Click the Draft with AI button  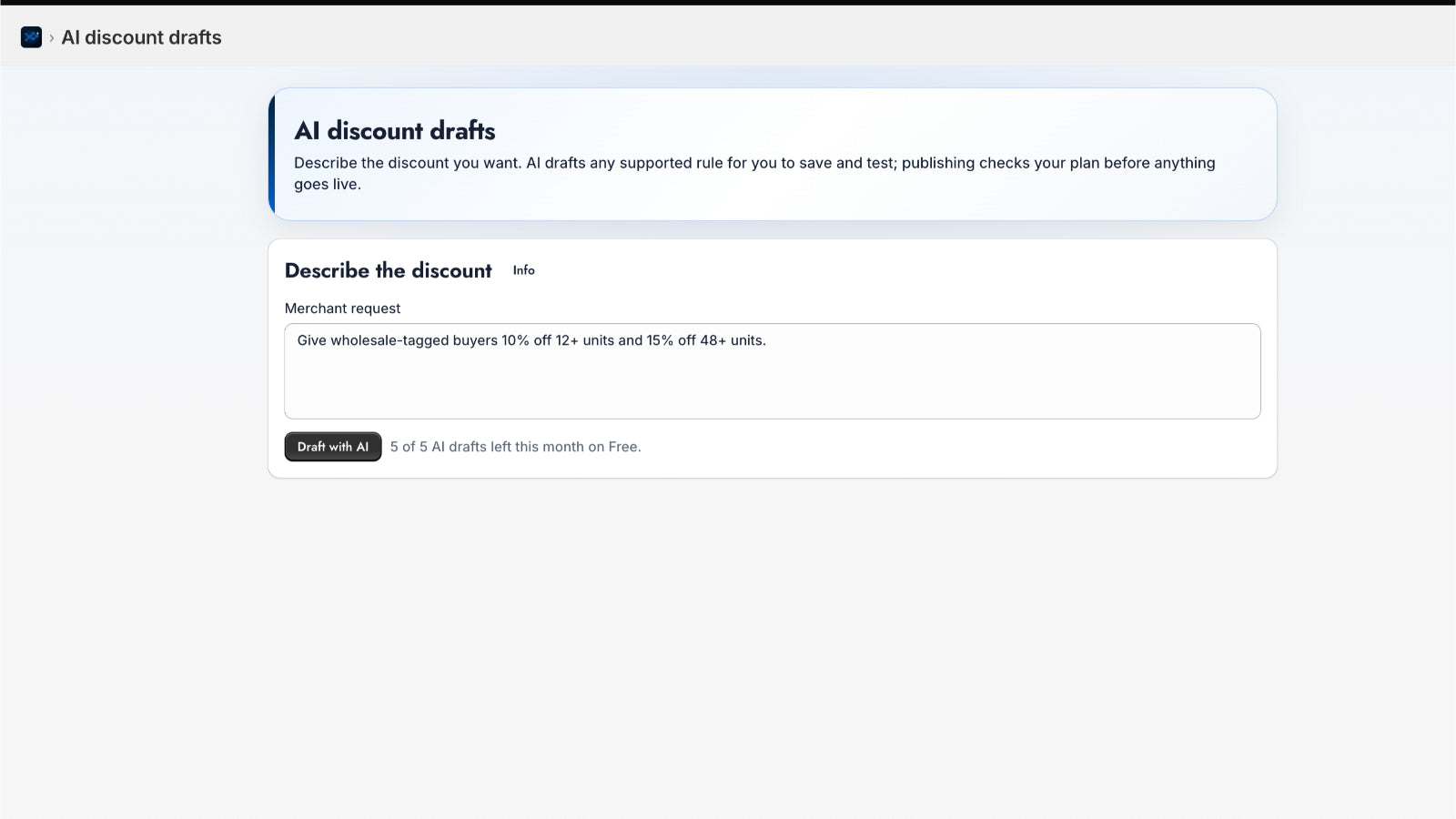pyautogui.click(x=333, y=447)
